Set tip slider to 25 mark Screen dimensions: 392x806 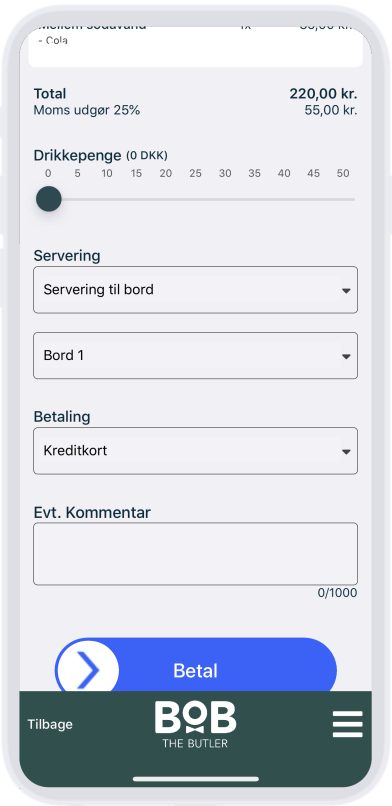[x=195, y=199]
